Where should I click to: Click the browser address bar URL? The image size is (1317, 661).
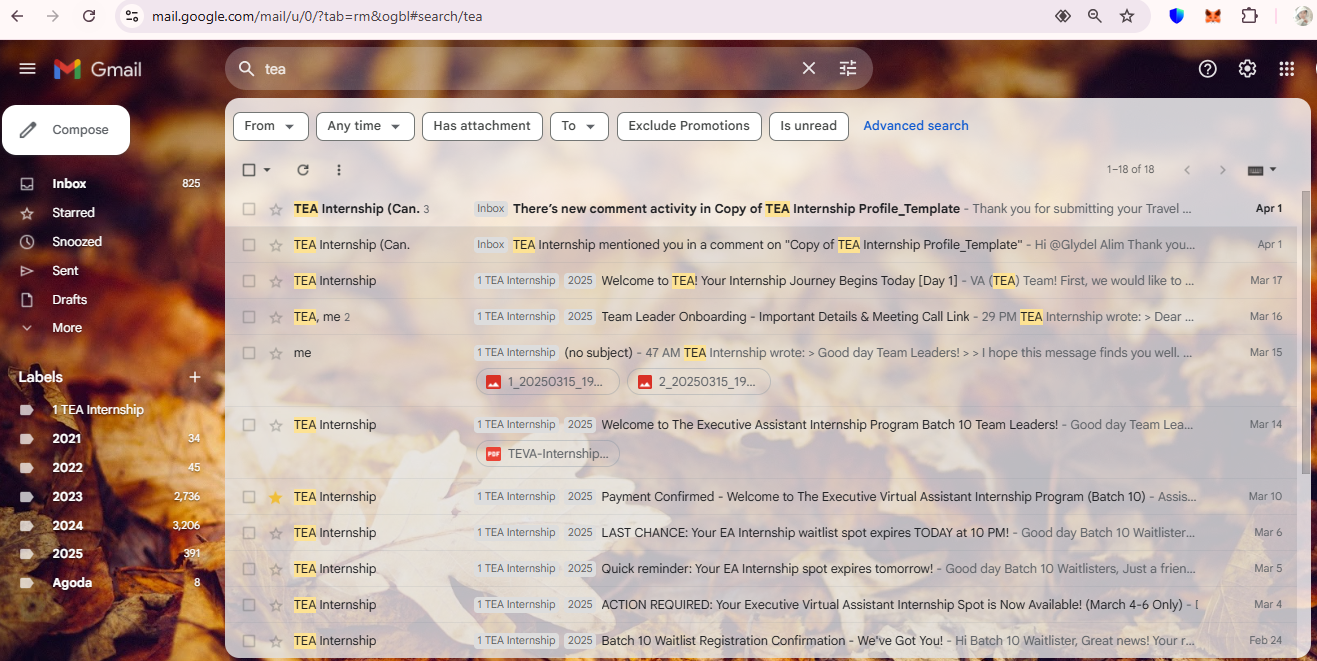(x=317, y=16)
